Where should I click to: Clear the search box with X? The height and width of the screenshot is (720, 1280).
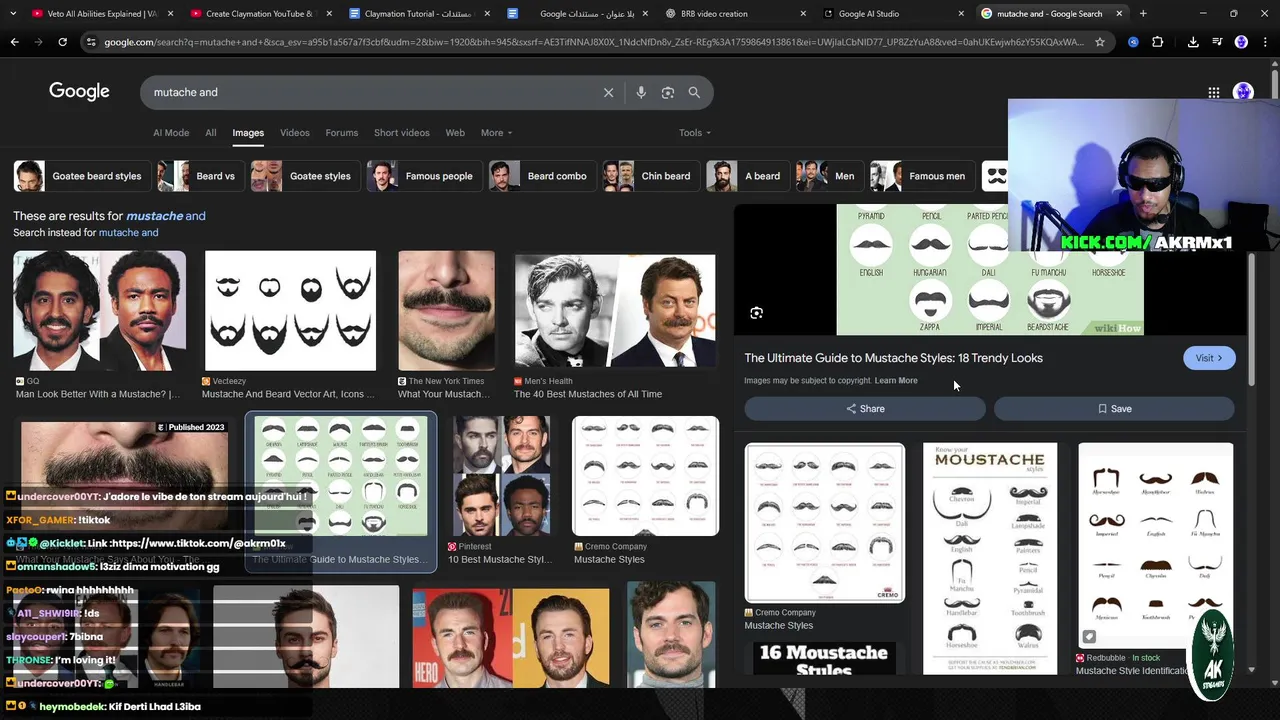tap(608, 92)
